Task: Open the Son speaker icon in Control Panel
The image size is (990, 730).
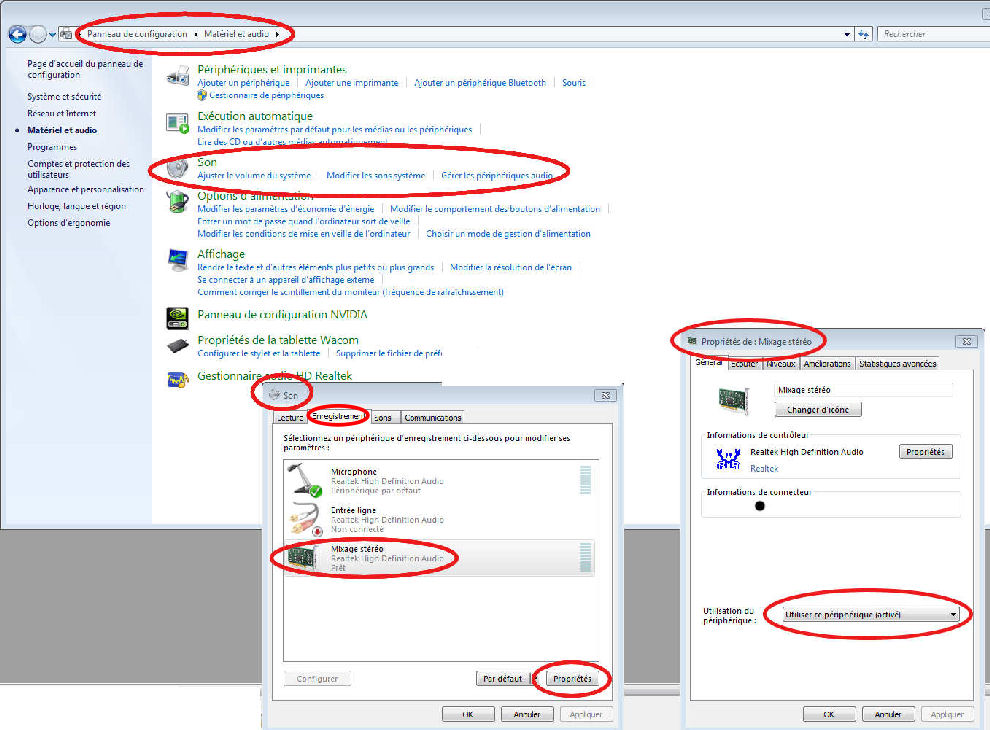Action: [177, 168]
